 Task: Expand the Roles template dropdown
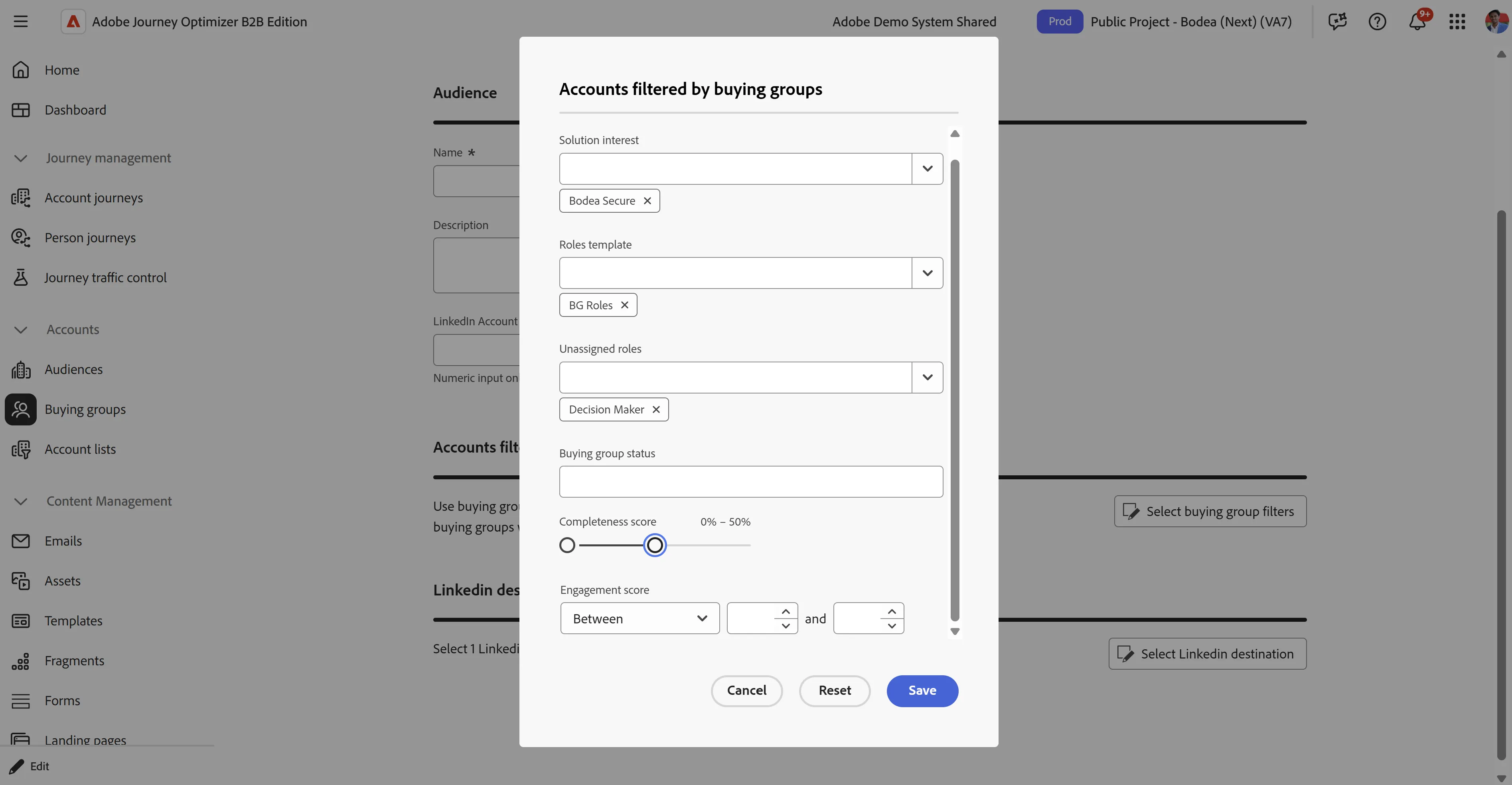927,273
